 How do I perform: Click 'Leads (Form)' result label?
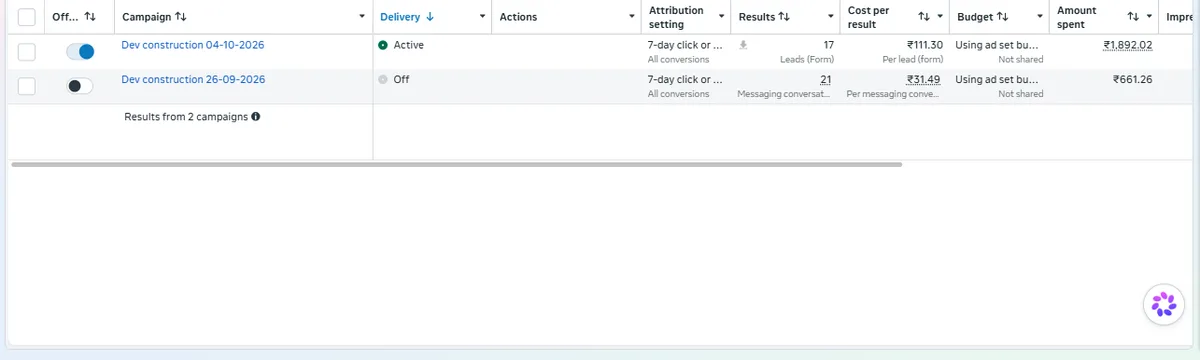pyautogui.click(x=807, y=59)
